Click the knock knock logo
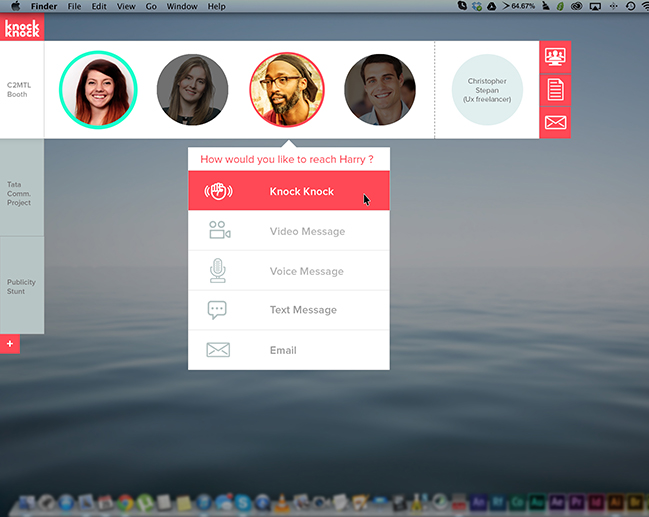 pyautogui.click(x=21, y=29)
